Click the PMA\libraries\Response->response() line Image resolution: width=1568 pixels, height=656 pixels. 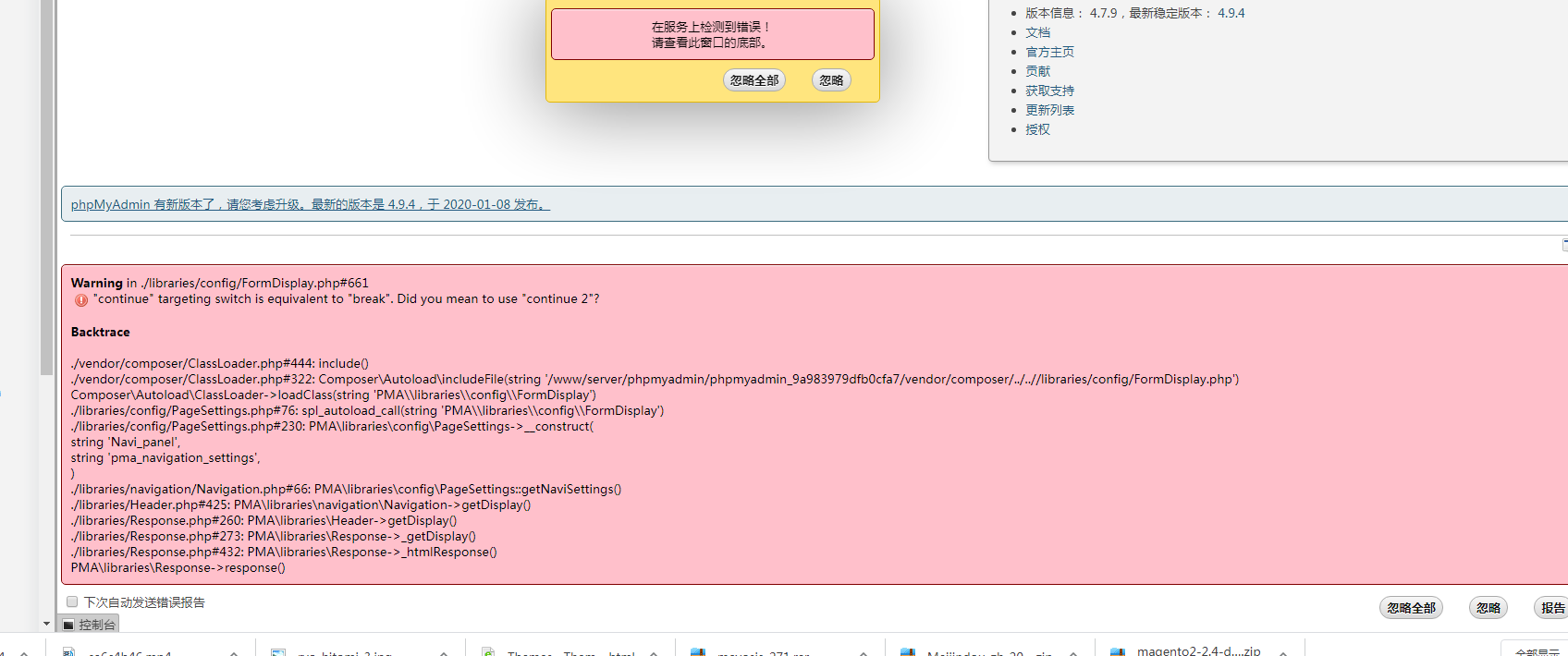click(x=178, y=567)
